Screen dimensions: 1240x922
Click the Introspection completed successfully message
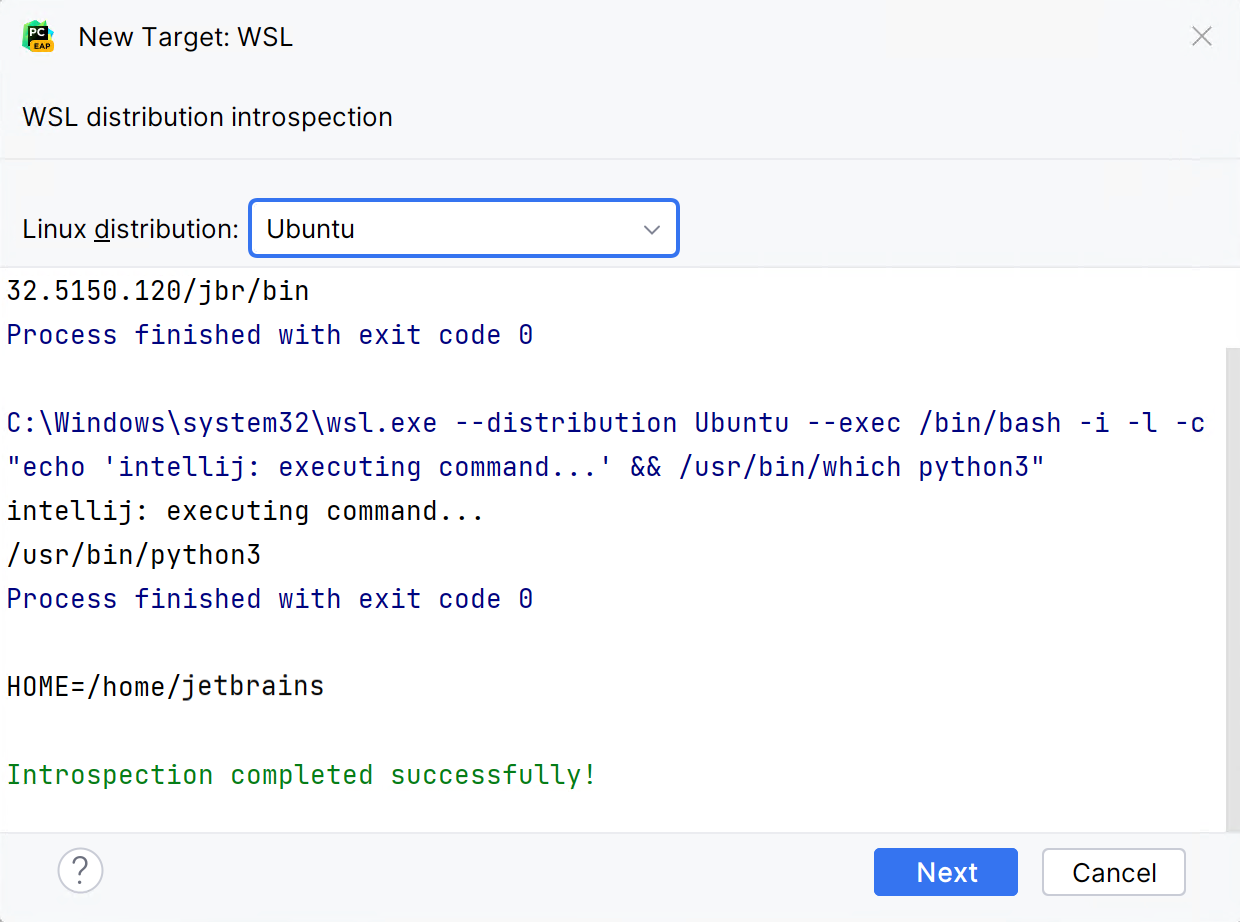click(300, 774)
